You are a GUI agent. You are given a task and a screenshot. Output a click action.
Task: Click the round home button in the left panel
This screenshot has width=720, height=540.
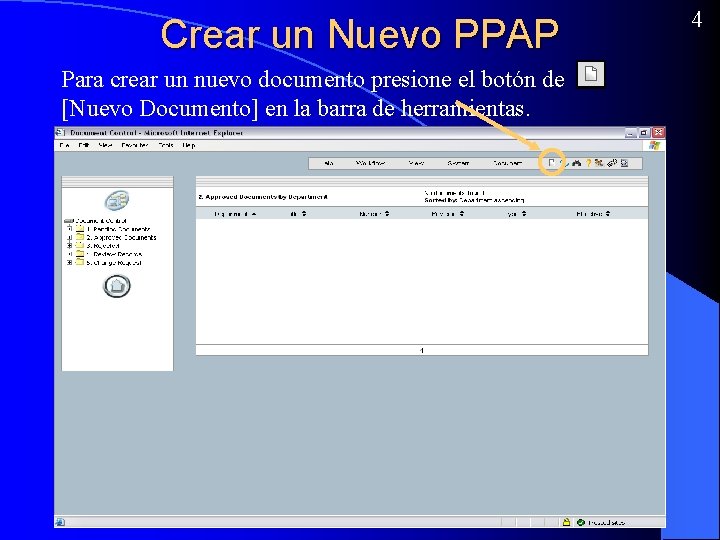(117, 286)
